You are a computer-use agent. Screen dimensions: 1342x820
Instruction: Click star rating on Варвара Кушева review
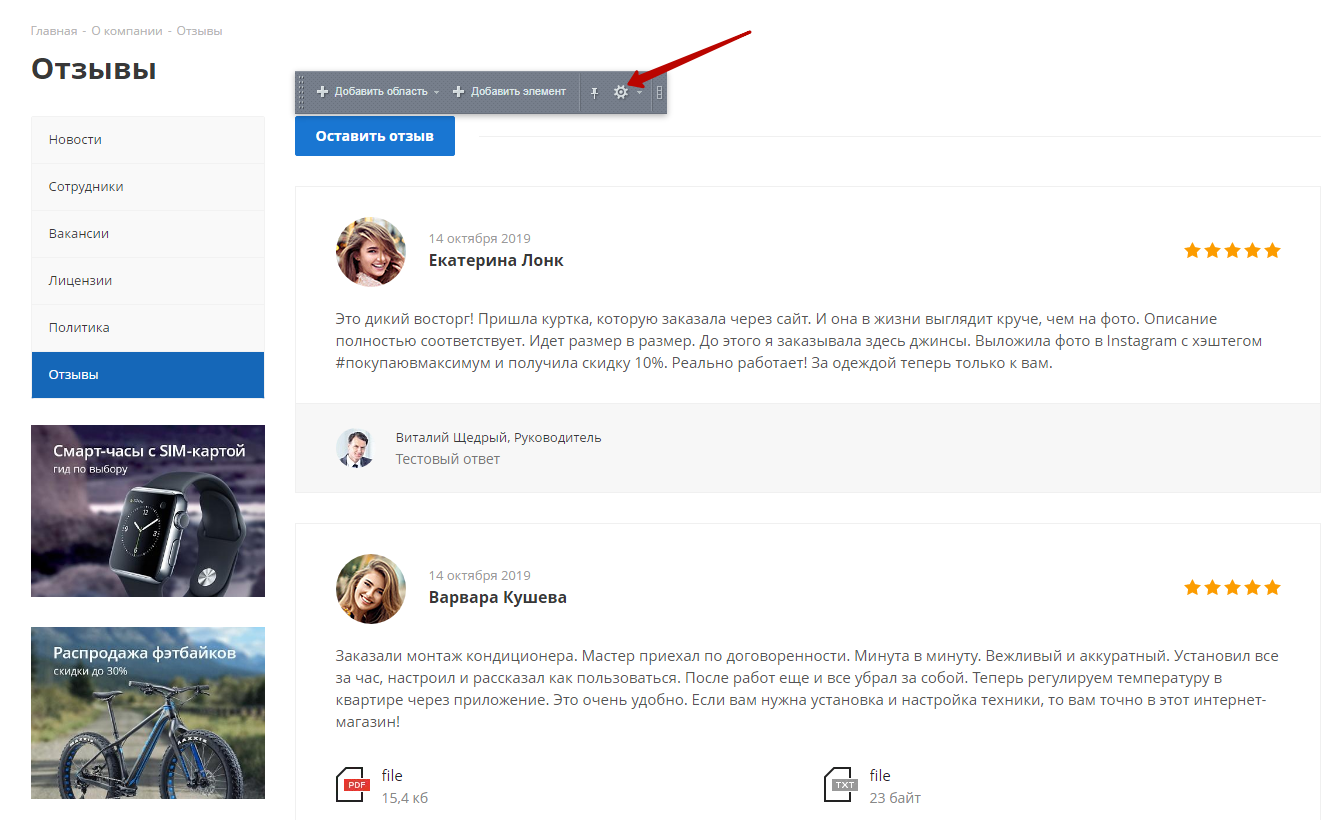(x=1232, y=588)
